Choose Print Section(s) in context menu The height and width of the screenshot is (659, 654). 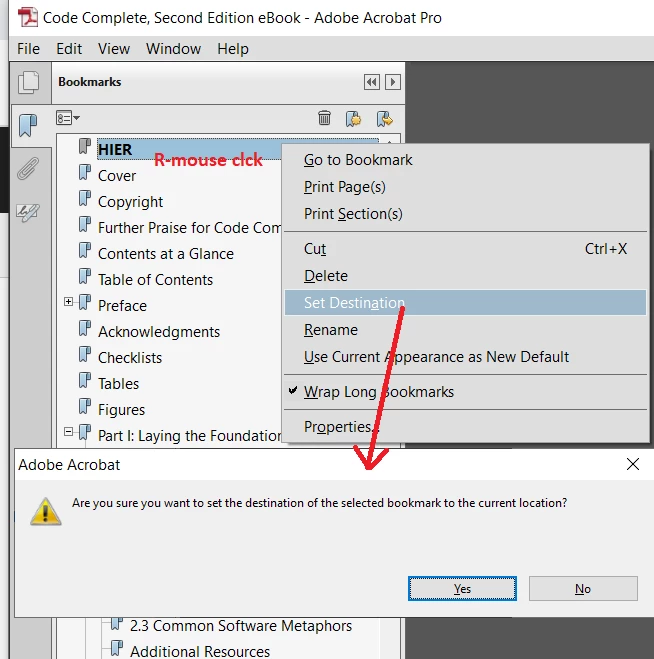pyautogui.click(x=465, y=214)
